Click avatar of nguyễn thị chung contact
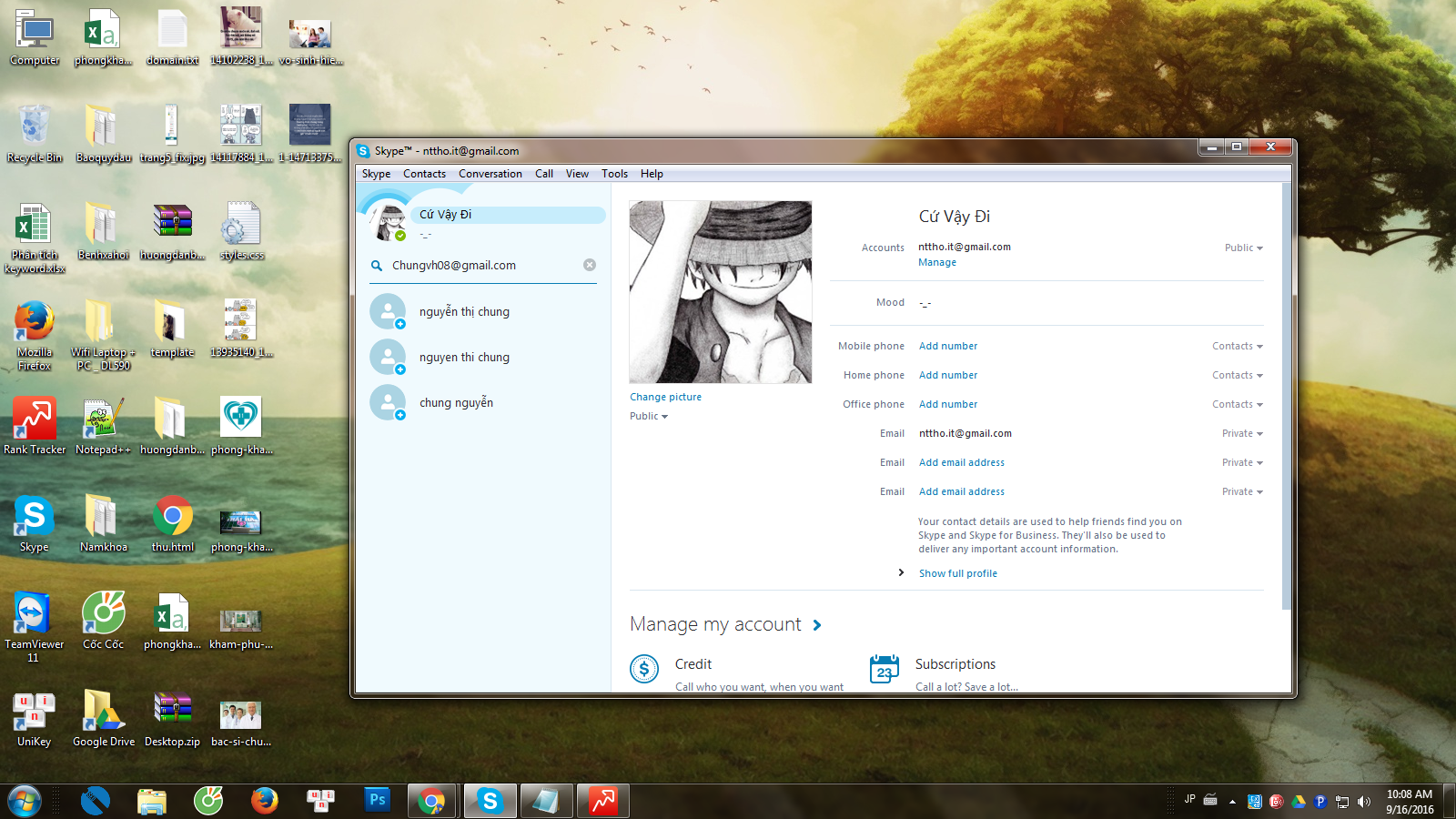1456x819 pixels. (x=388, y=311)
